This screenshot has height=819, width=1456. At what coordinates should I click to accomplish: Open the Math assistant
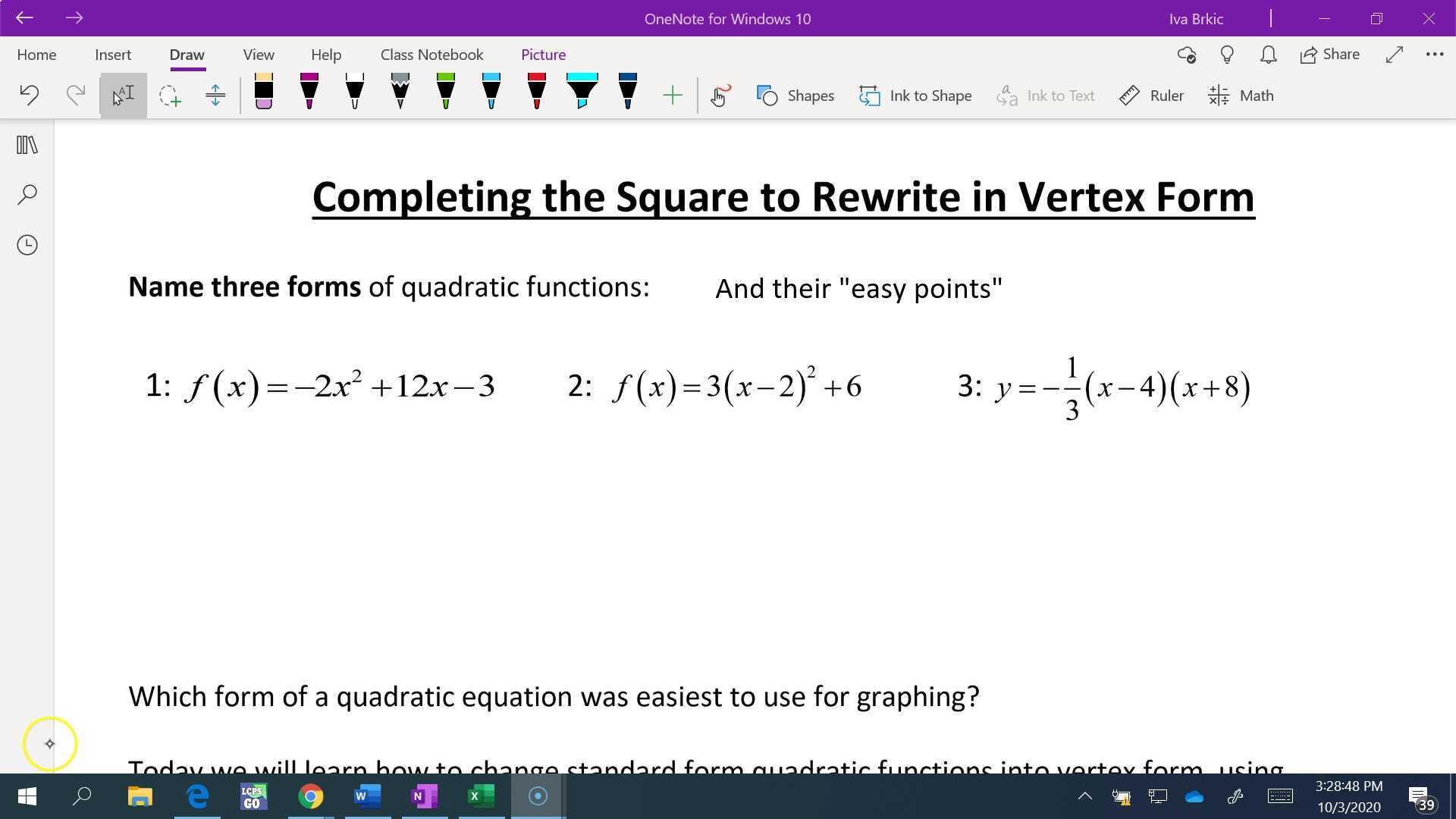pos(1241,96)
